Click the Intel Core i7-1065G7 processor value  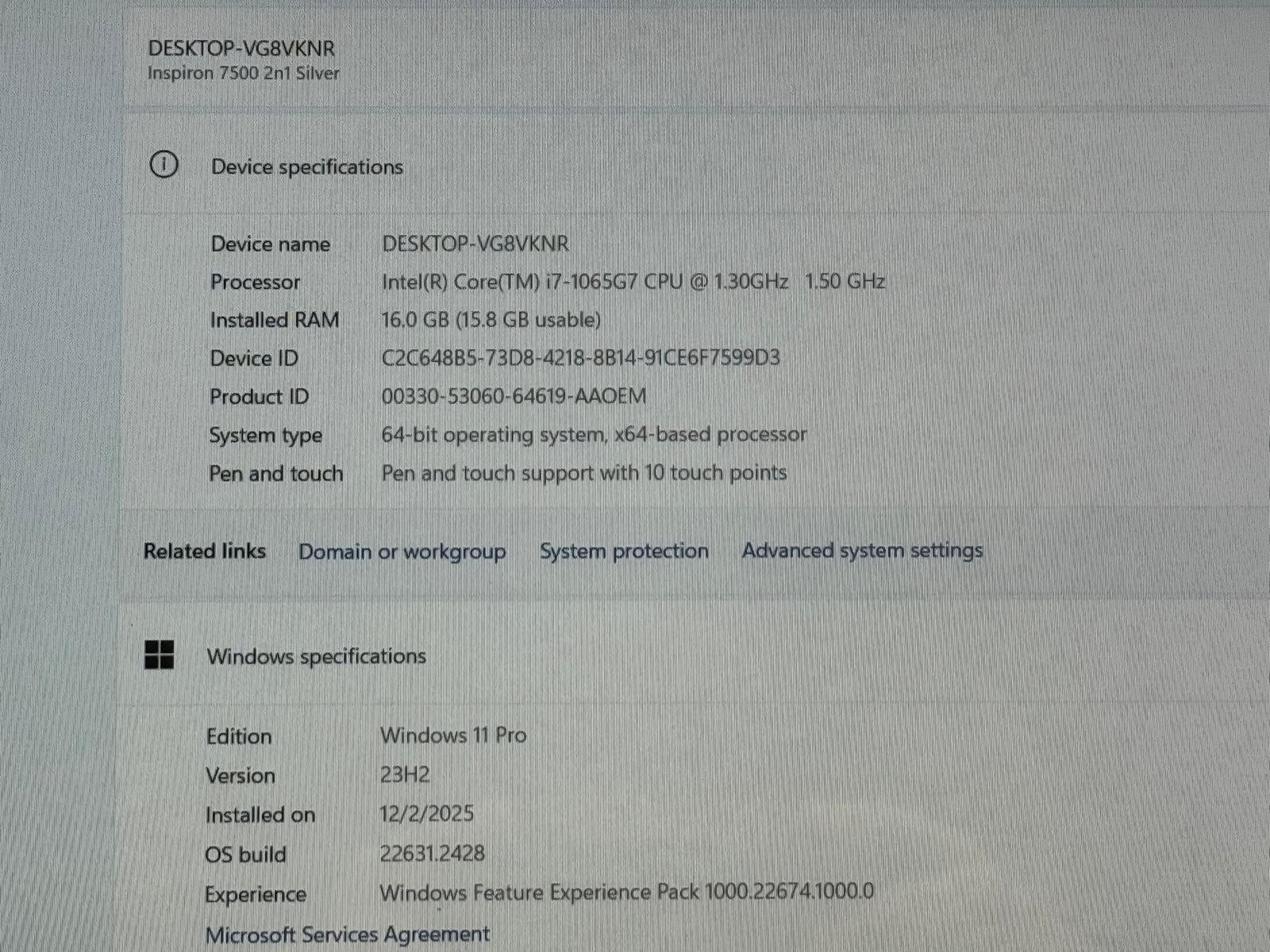[633, 282]
